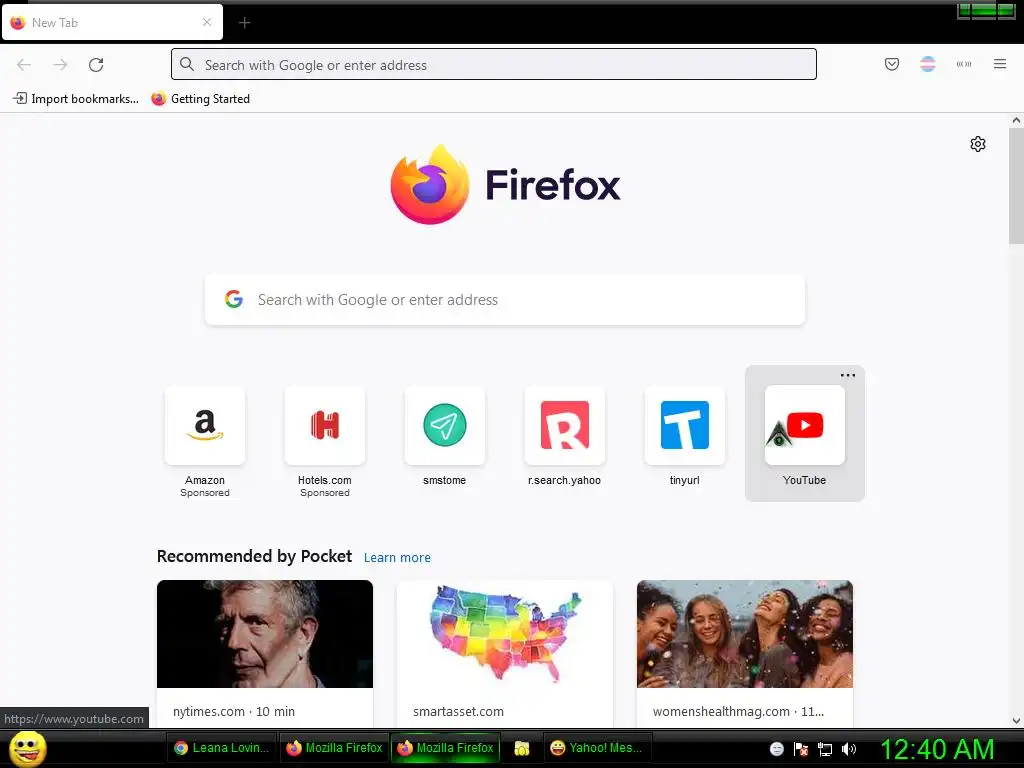Switch to Yahoo! Messenger taskbar window
Viewport: 1024px width, 768px height.
[x=597, y=748]
